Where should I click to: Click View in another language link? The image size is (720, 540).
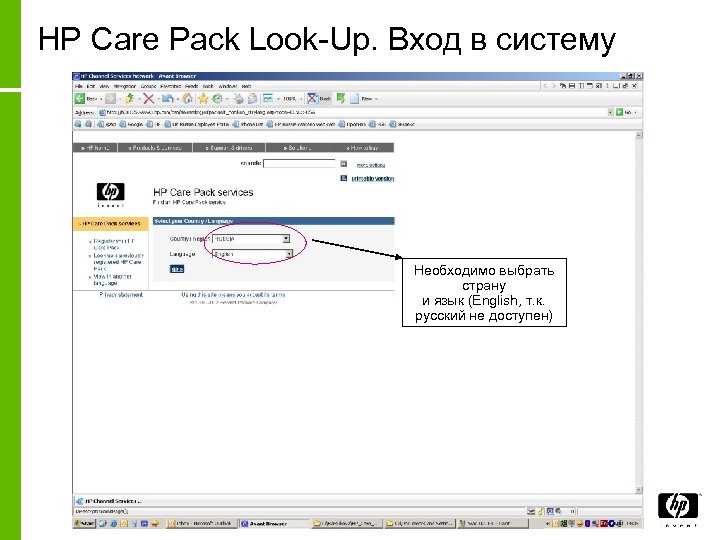coord(112,280)
